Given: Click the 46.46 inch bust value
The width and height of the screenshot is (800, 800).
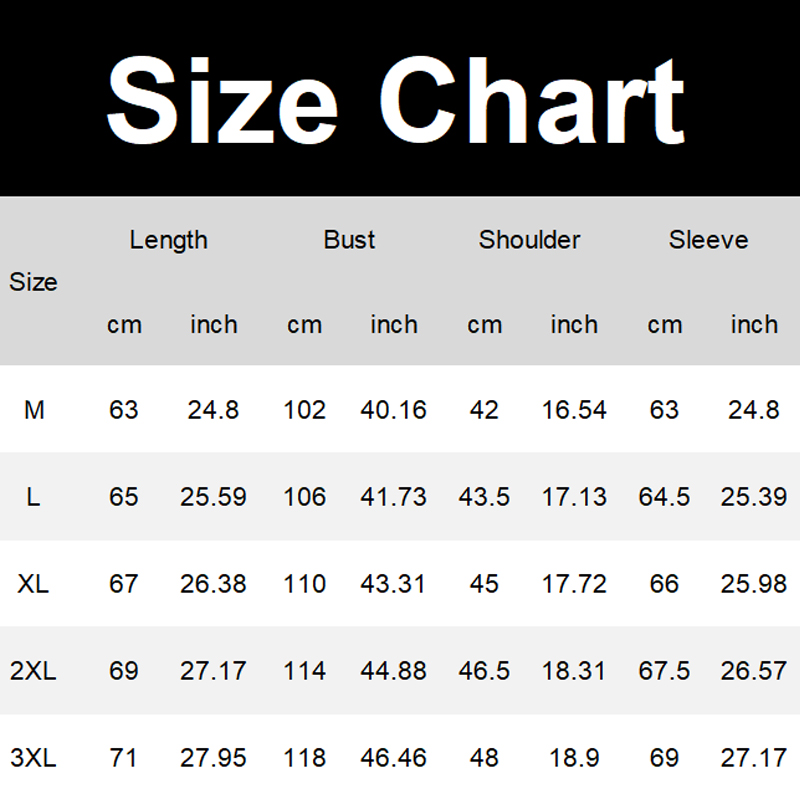Looking at the screenshot, I should point(393,757).
